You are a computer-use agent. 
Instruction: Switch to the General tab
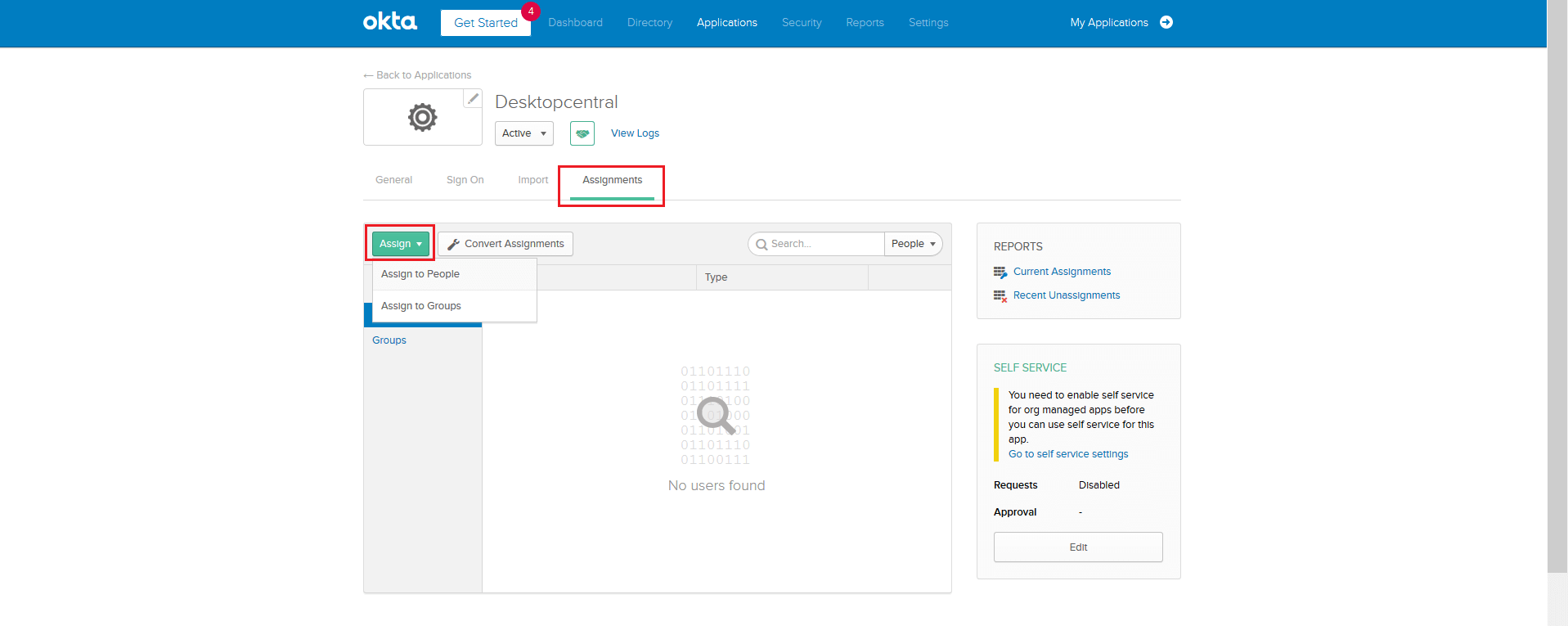(393, 180)
